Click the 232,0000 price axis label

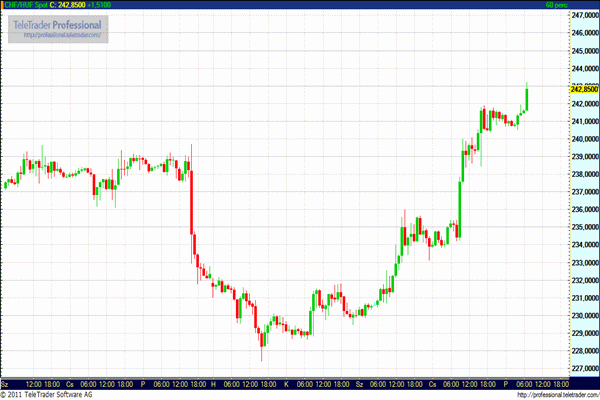tap(585, 281)
